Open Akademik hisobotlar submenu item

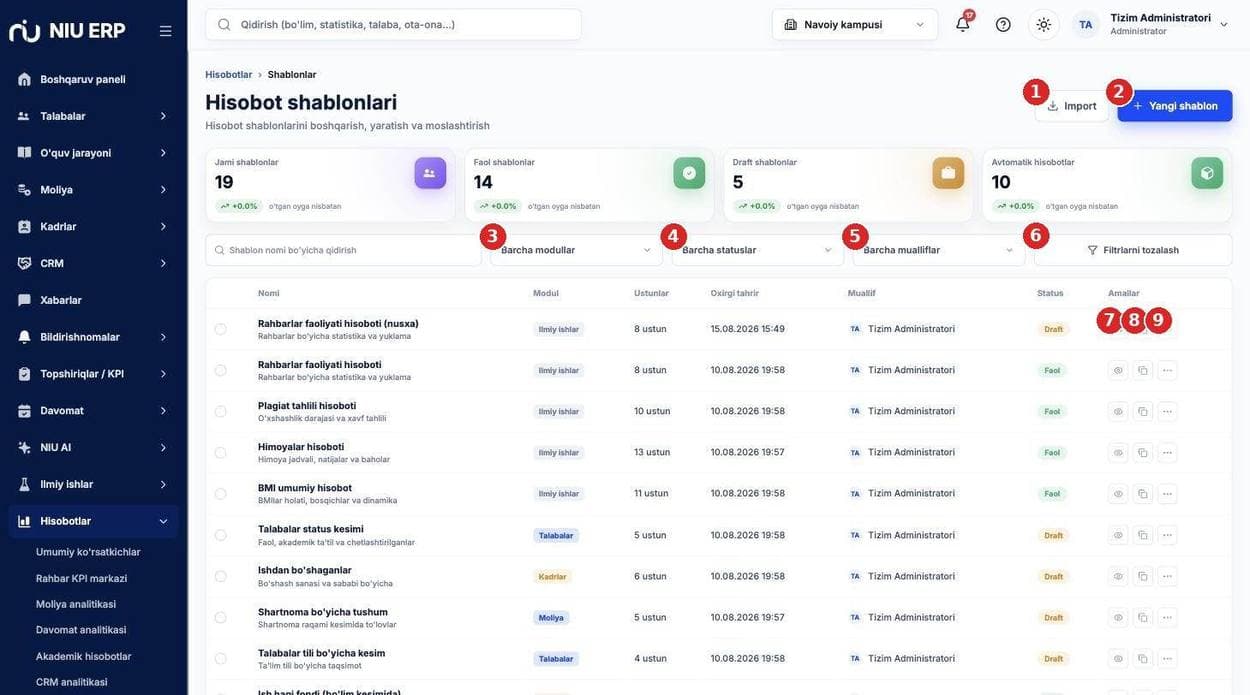84,656
